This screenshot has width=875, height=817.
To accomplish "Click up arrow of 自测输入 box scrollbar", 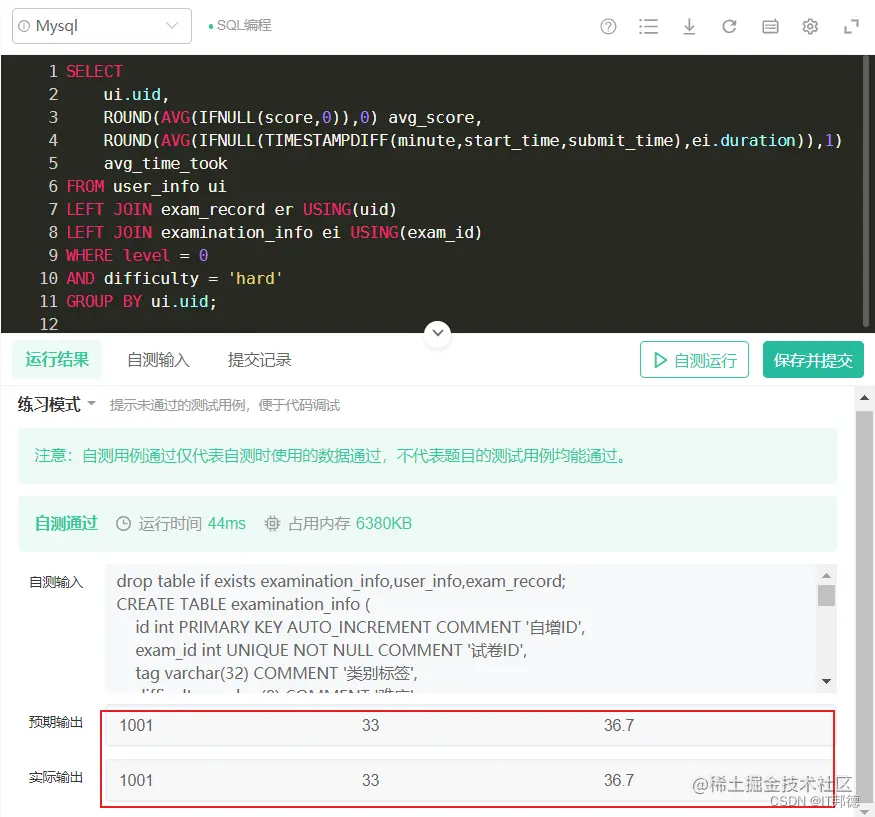I will [826, 575].
